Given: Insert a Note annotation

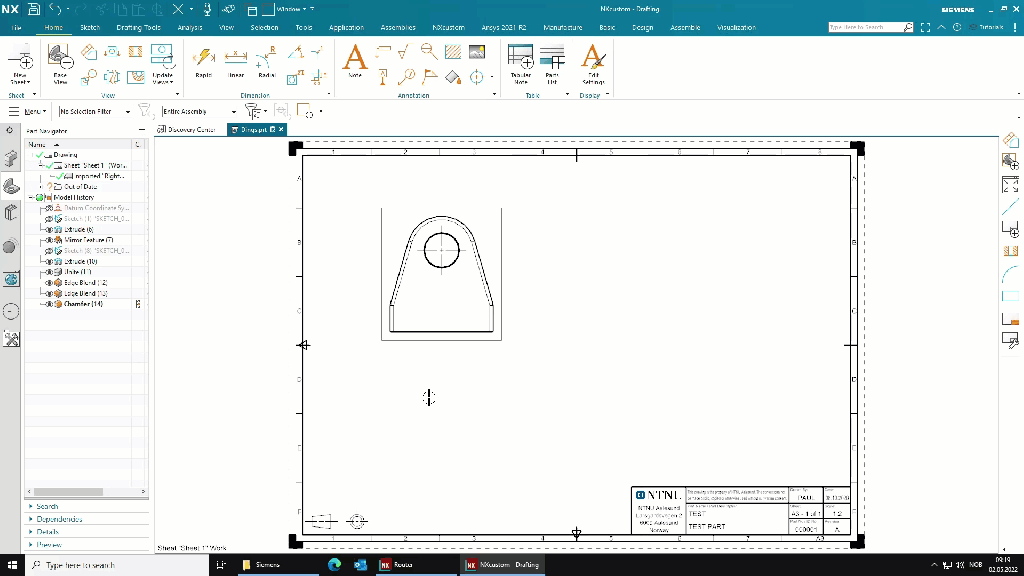Looking at the screenshot, I should [355, 62].
